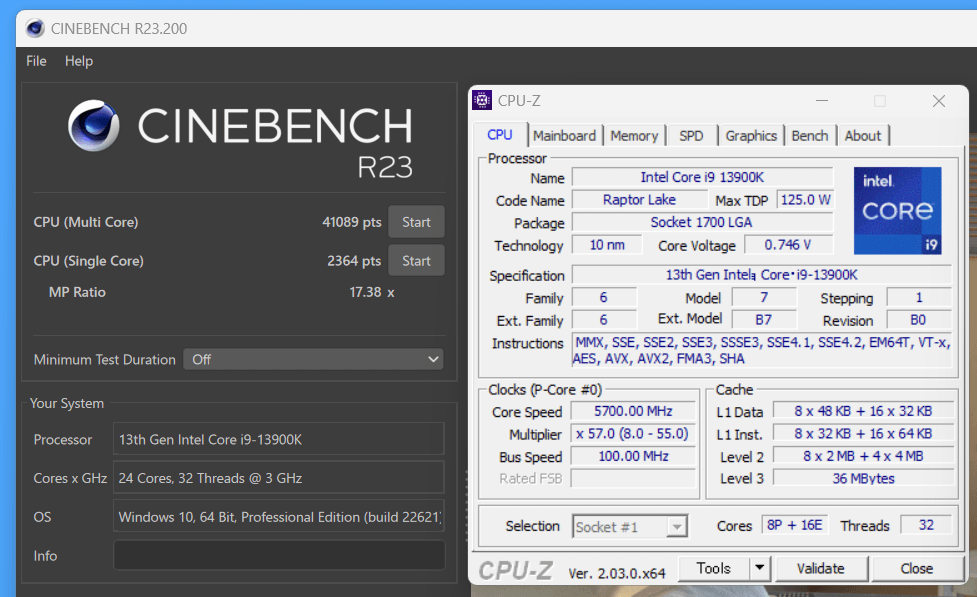977x597 pixels.
Task: Start the CPU Single Core test
Action: tap(416, 261)
